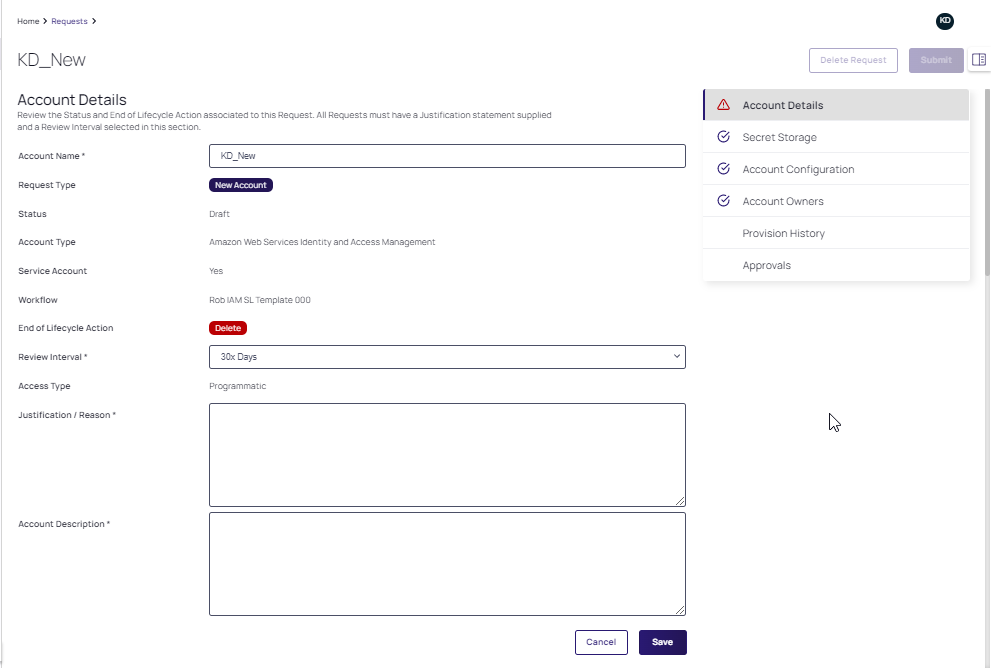Screen dimensions: 991x668
Task: Click the red Delete lifecycle action badge
Action: tap(228, 328)
